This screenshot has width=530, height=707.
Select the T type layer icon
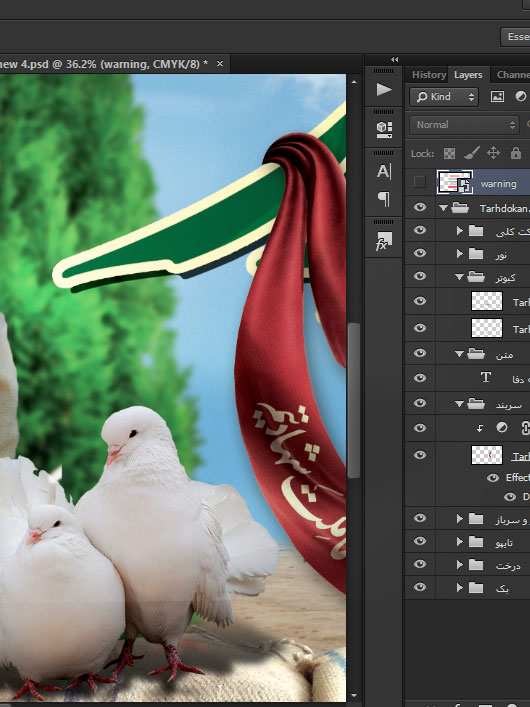tap(486, 377)
